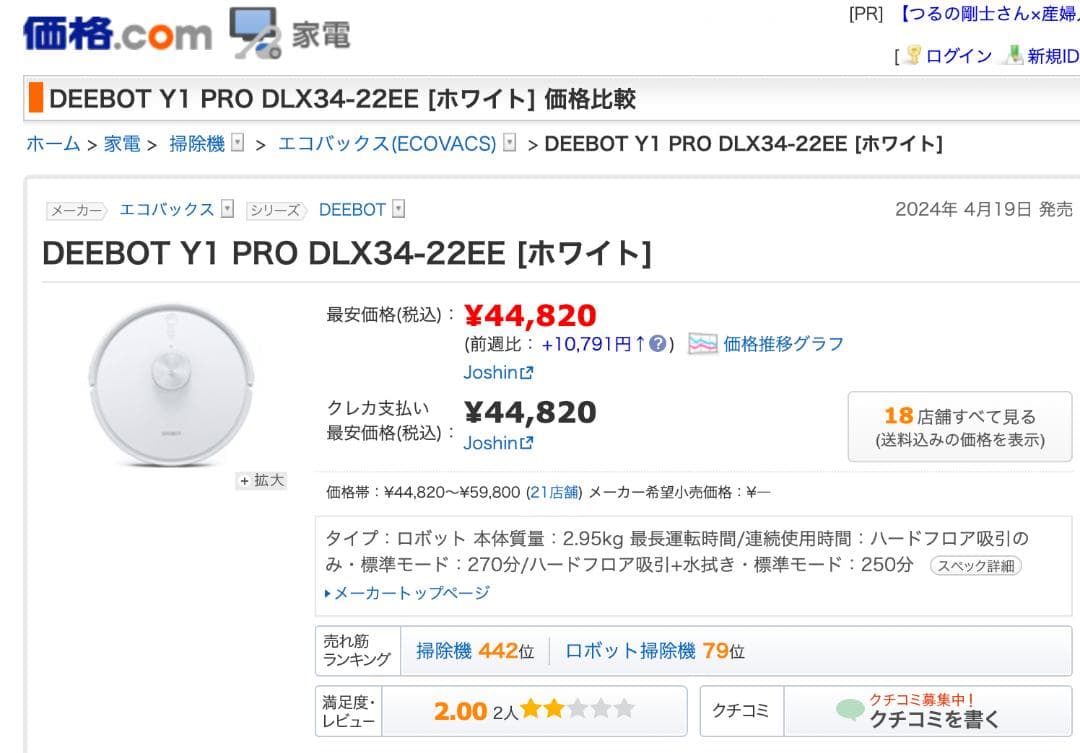This screenshot has width=1080, height=753.
Task: Open the シリーズ DEEBOT dropdown
Action: [x=397, y=209]
